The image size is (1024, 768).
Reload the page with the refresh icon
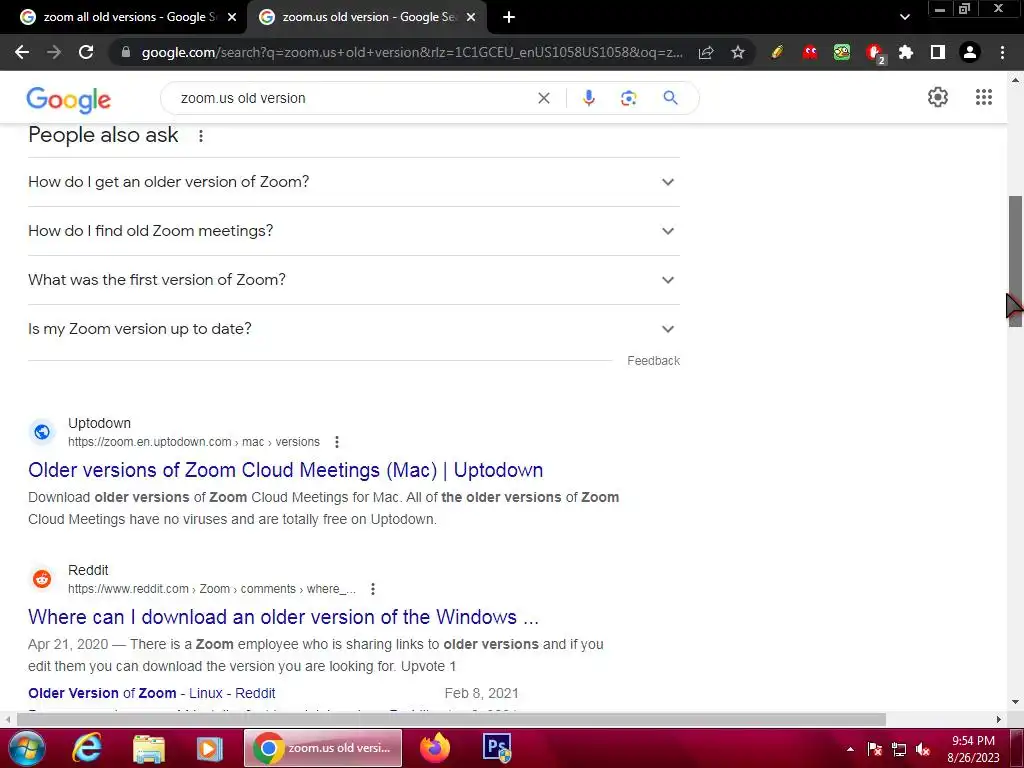pos(86,52)
